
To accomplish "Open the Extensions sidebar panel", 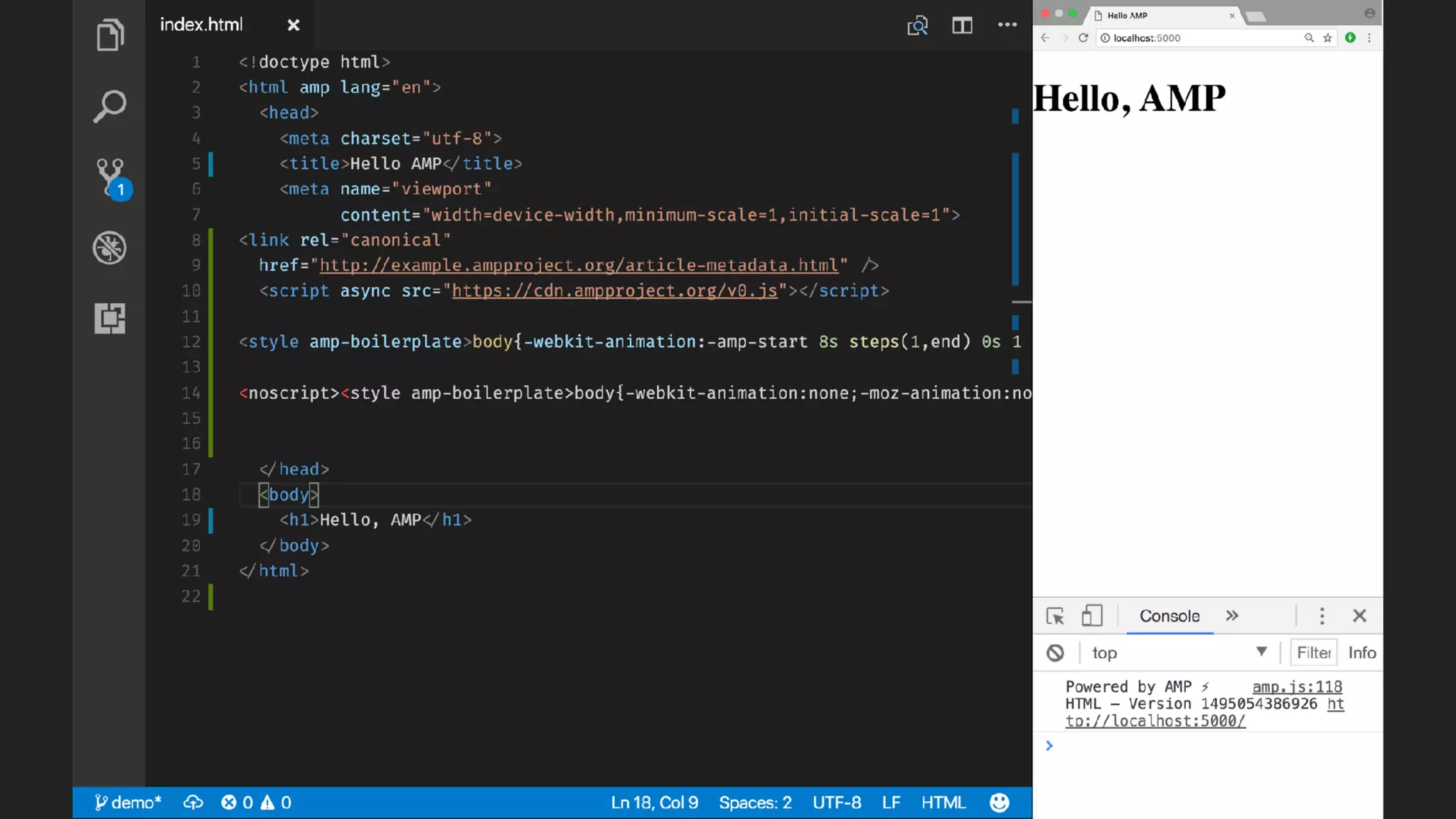I will 109,318.
